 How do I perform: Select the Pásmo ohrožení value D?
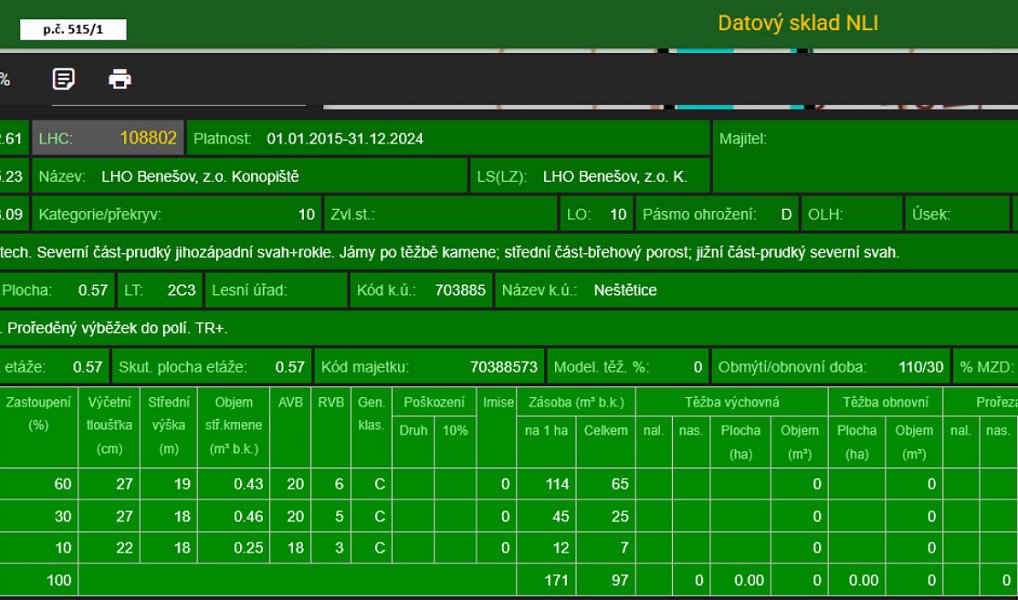(x=786, y=214)
